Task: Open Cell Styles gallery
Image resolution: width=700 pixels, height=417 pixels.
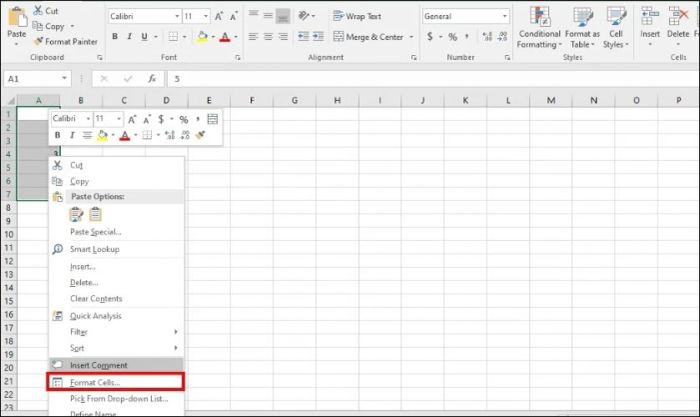Action: pyautogui.click(x=616, y=27)
